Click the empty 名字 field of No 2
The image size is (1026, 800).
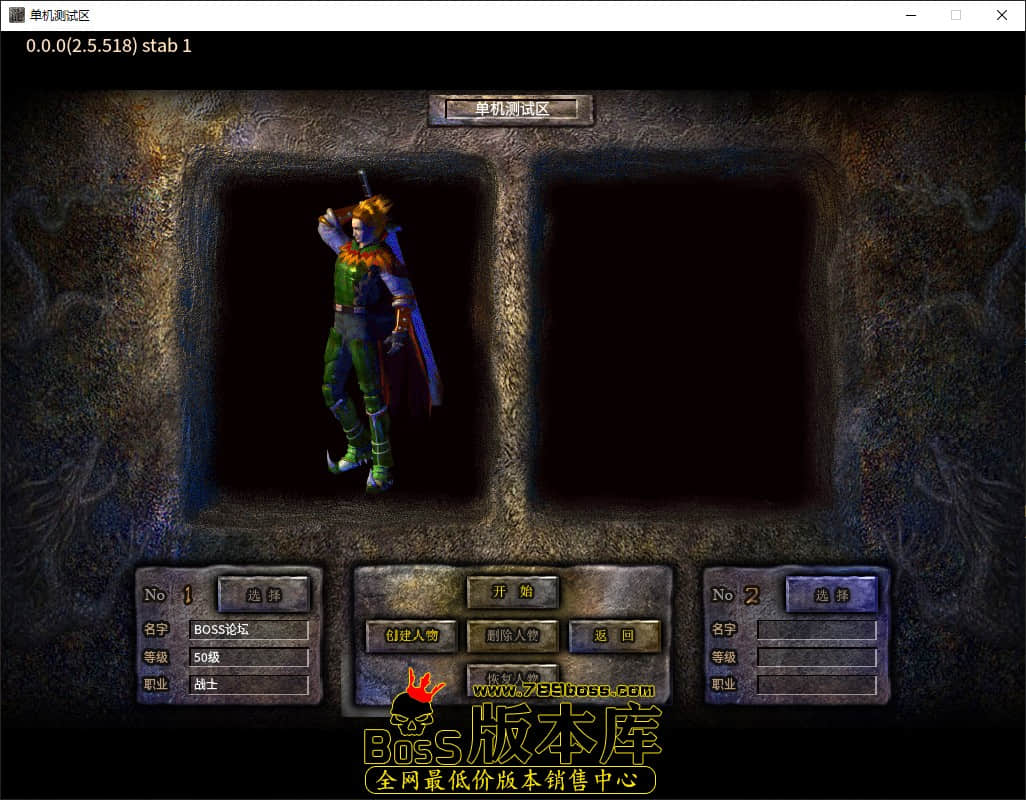[816, 630]
